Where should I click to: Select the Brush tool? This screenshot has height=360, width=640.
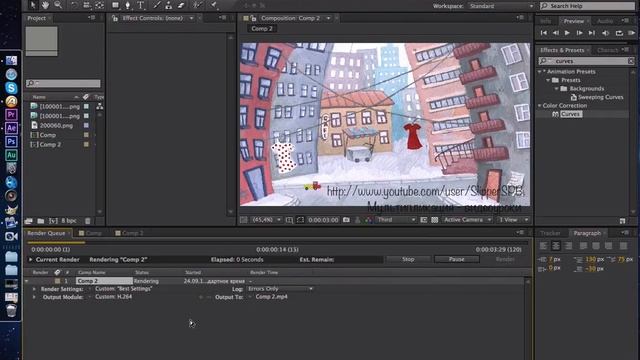[x=157, y=5]
